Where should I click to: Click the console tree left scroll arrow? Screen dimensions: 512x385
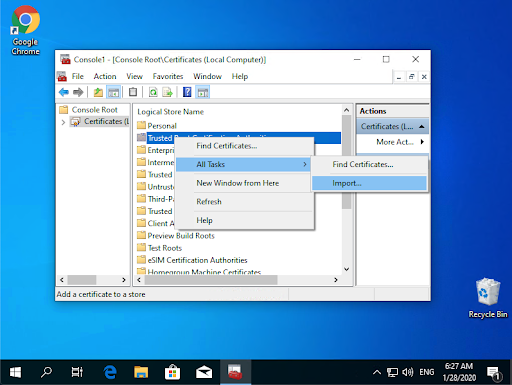62,280
